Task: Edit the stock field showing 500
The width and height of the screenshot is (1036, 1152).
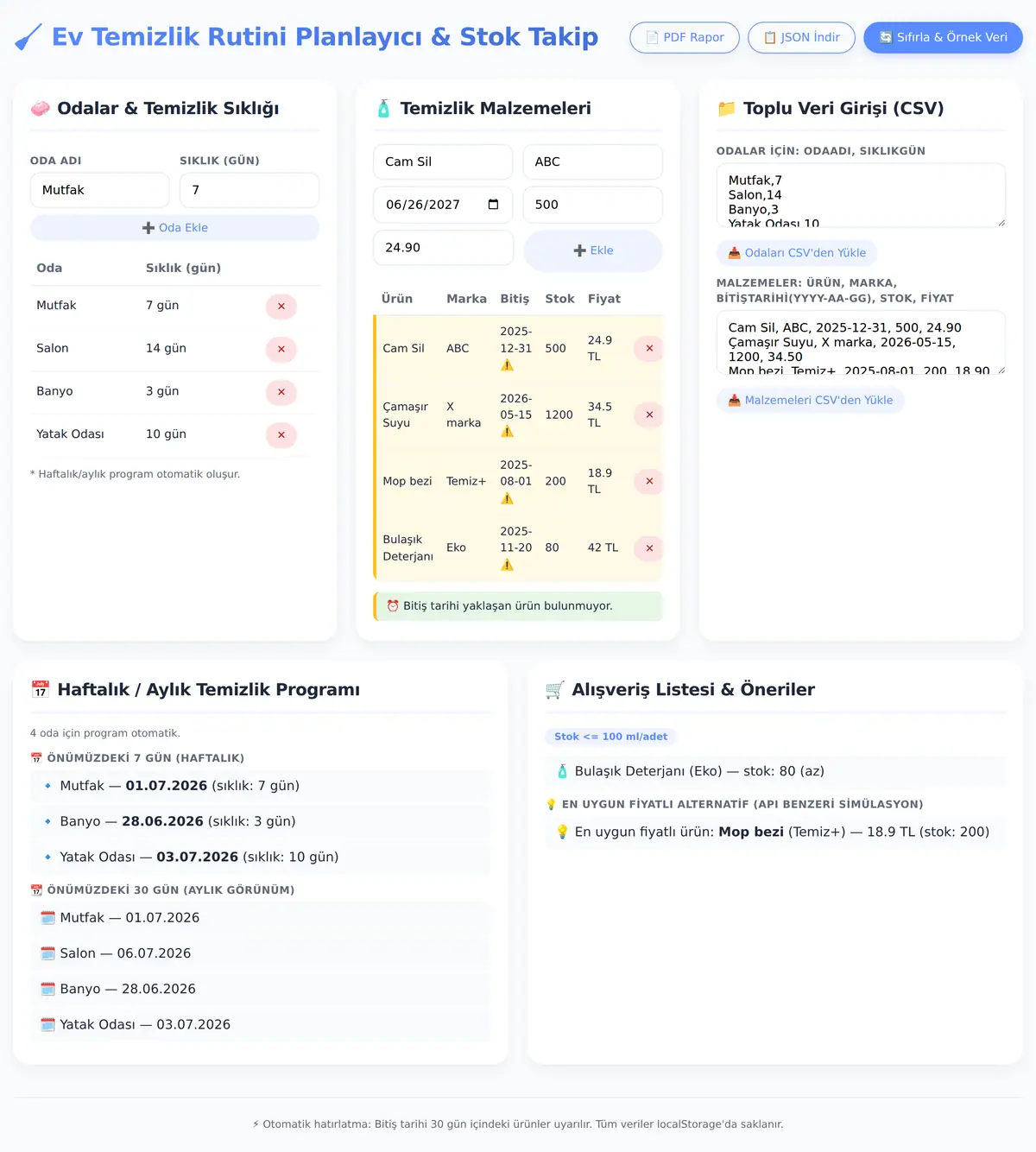Action: tap(593, 205)
